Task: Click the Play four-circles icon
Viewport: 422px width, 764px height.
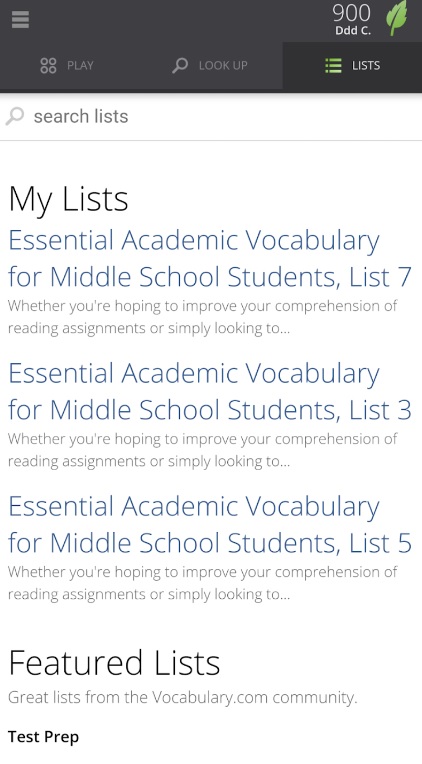Action: click(x=48, y=65)
